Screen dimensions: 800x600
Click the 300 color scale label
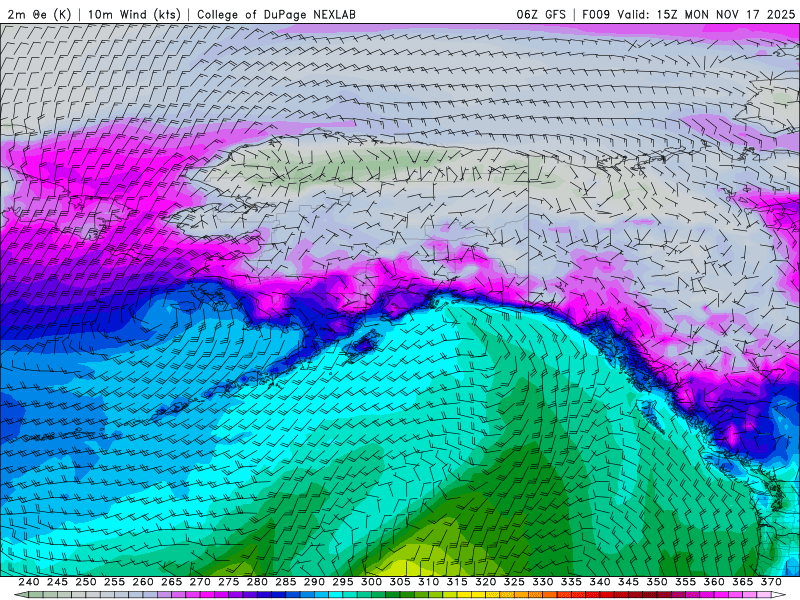(371, 582)
